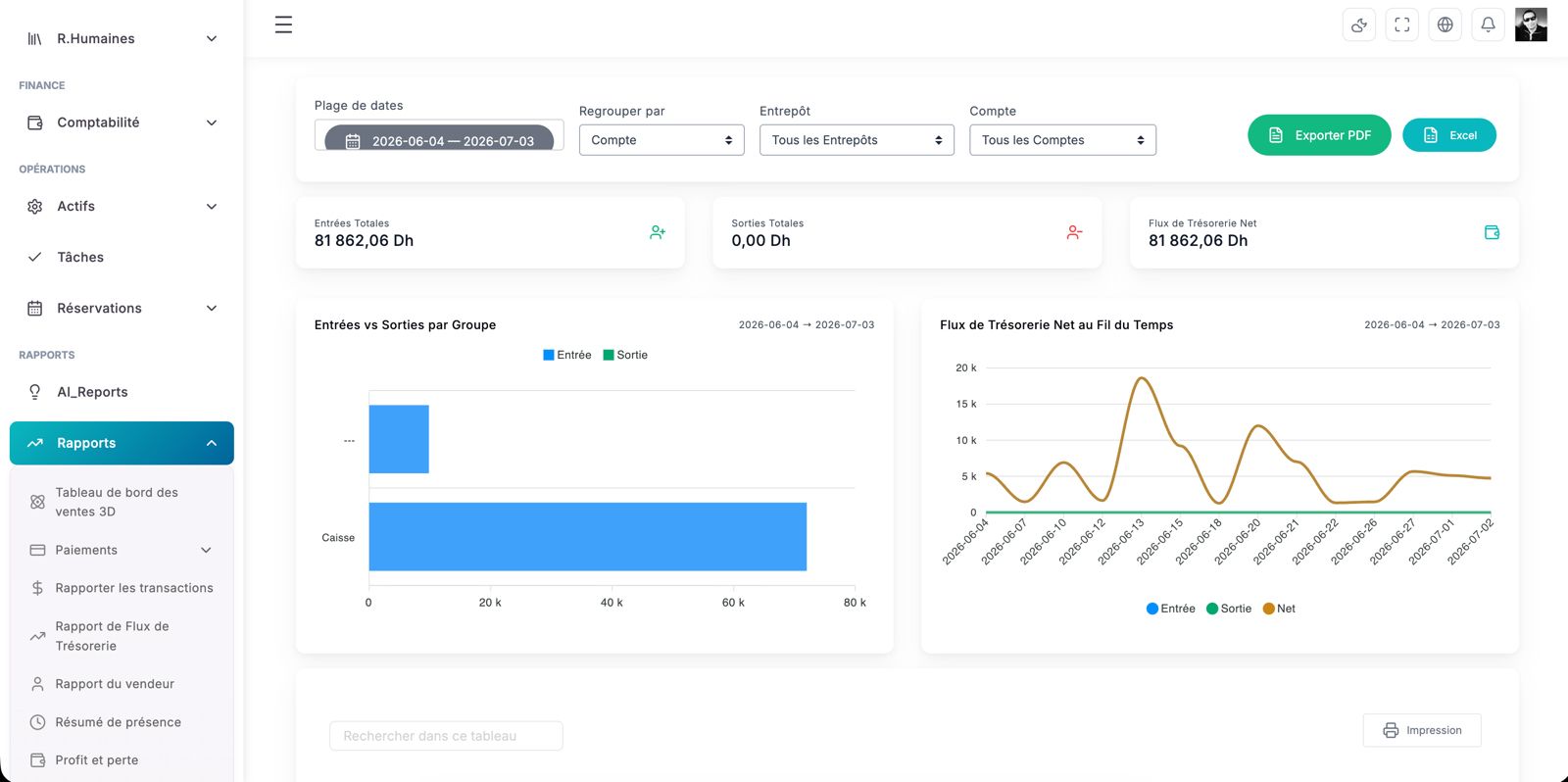This screenshot has height=782, width=1568.
Task: Open the hamburger menu toggle
Action: [x=283, y=24]
